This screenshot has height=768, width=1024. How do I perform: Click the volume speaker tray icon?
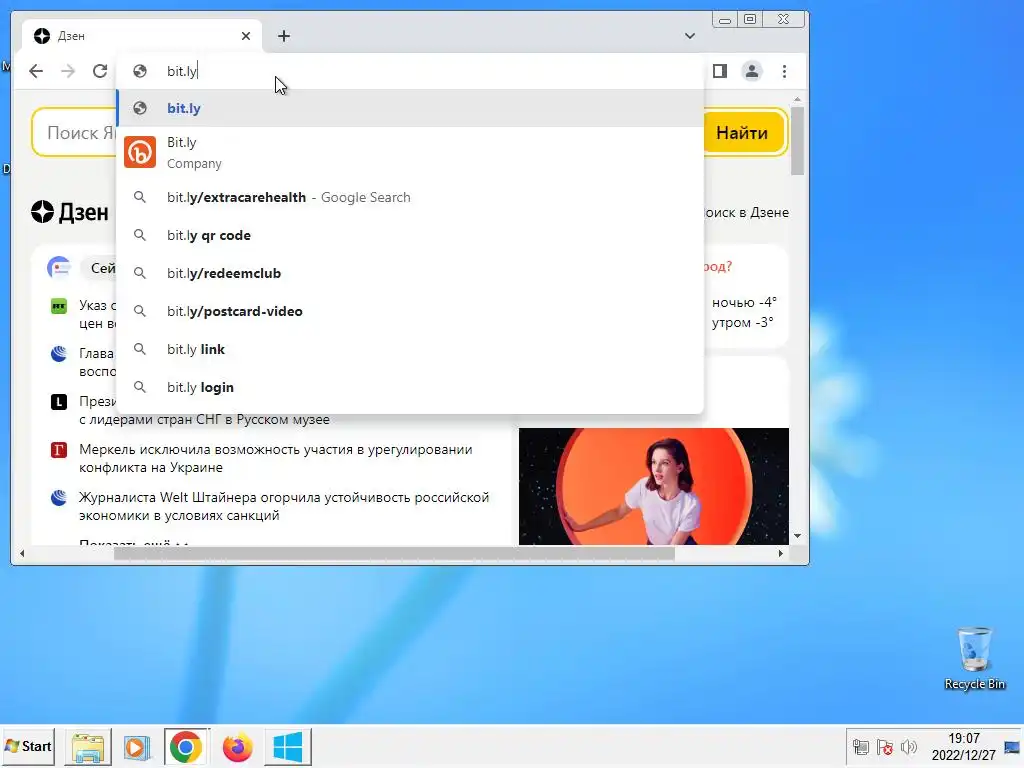908,746
